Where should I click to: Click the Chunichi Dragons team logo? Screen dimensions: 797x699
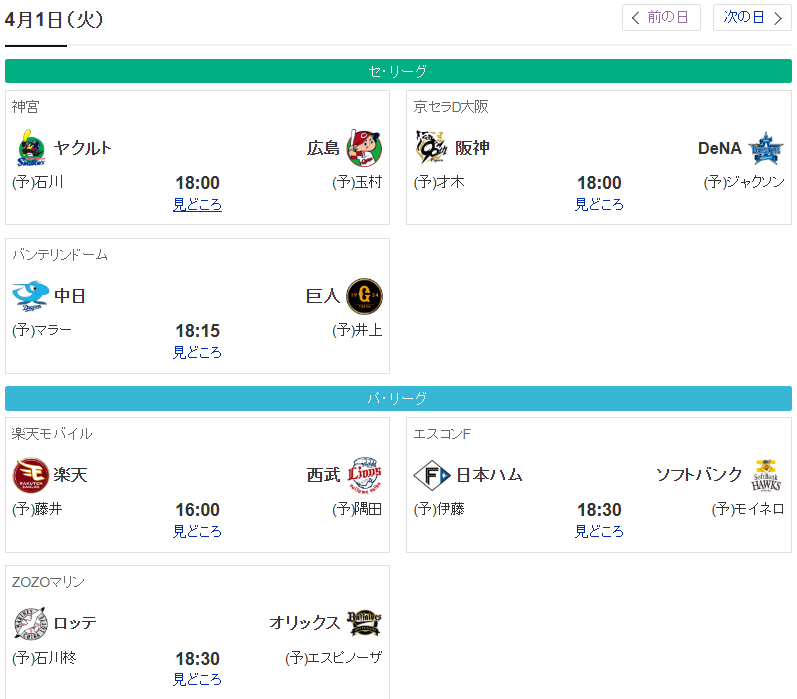[31, 296]
